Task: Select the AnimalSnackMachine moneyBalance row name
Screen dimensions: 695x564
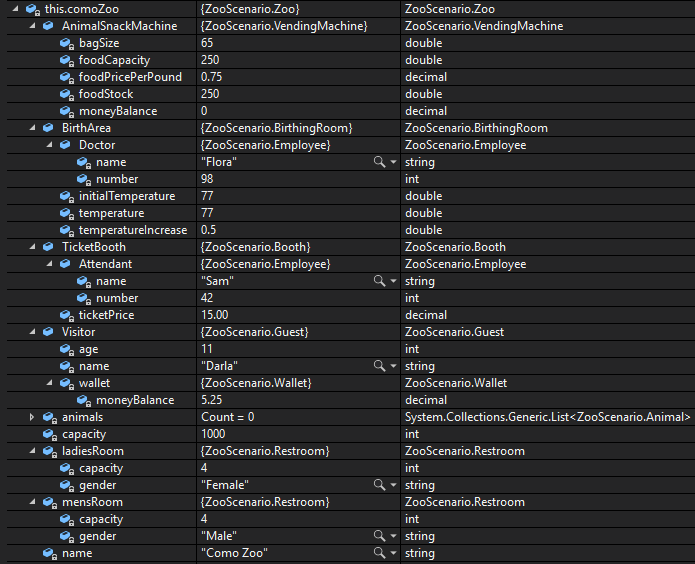Action: click(x=118, y=111)
